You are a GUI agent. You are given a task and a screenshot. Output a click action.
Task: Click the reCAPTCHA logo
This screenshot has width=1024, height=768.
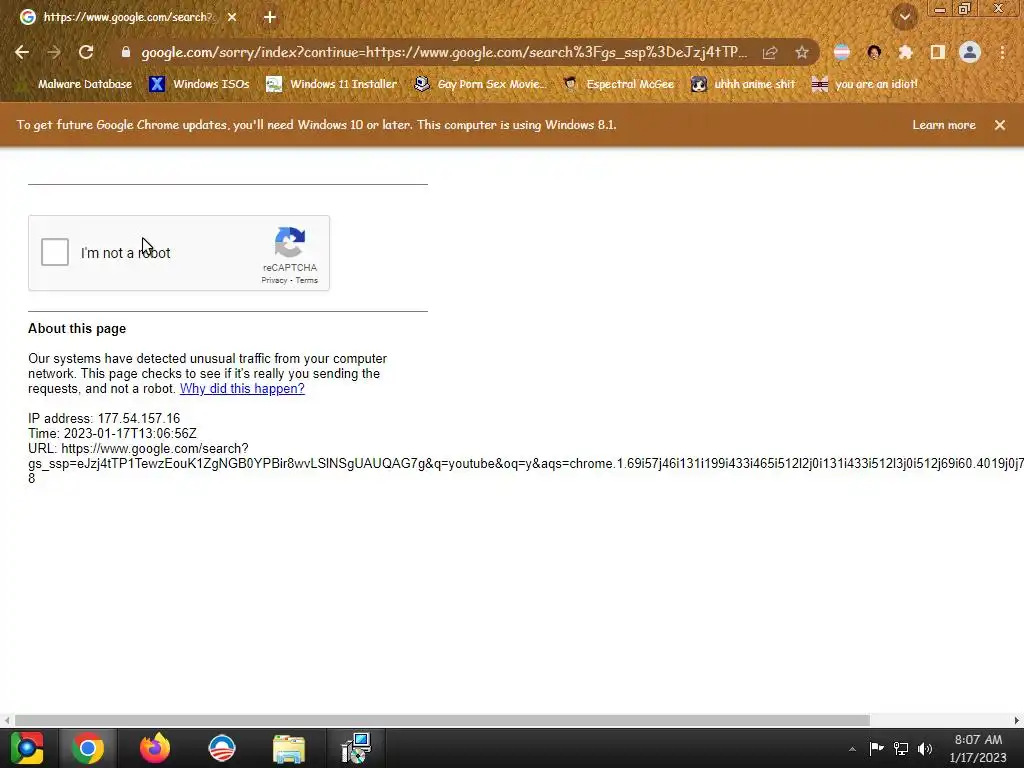tap(290, 242)
